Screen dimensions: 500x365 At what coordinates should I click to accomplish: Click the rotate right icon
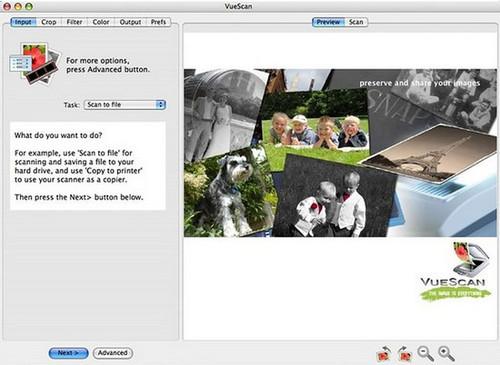[x=405, y=354]
